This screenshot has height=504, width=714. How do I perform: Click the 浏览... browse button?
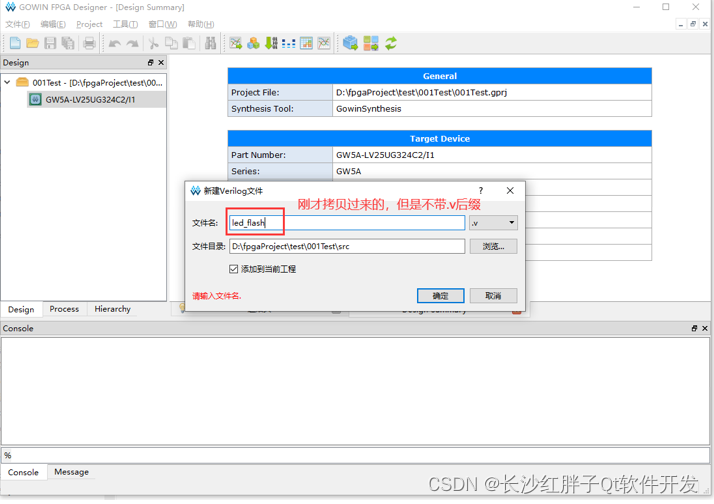pyautogui.click(x=493, y=246)
